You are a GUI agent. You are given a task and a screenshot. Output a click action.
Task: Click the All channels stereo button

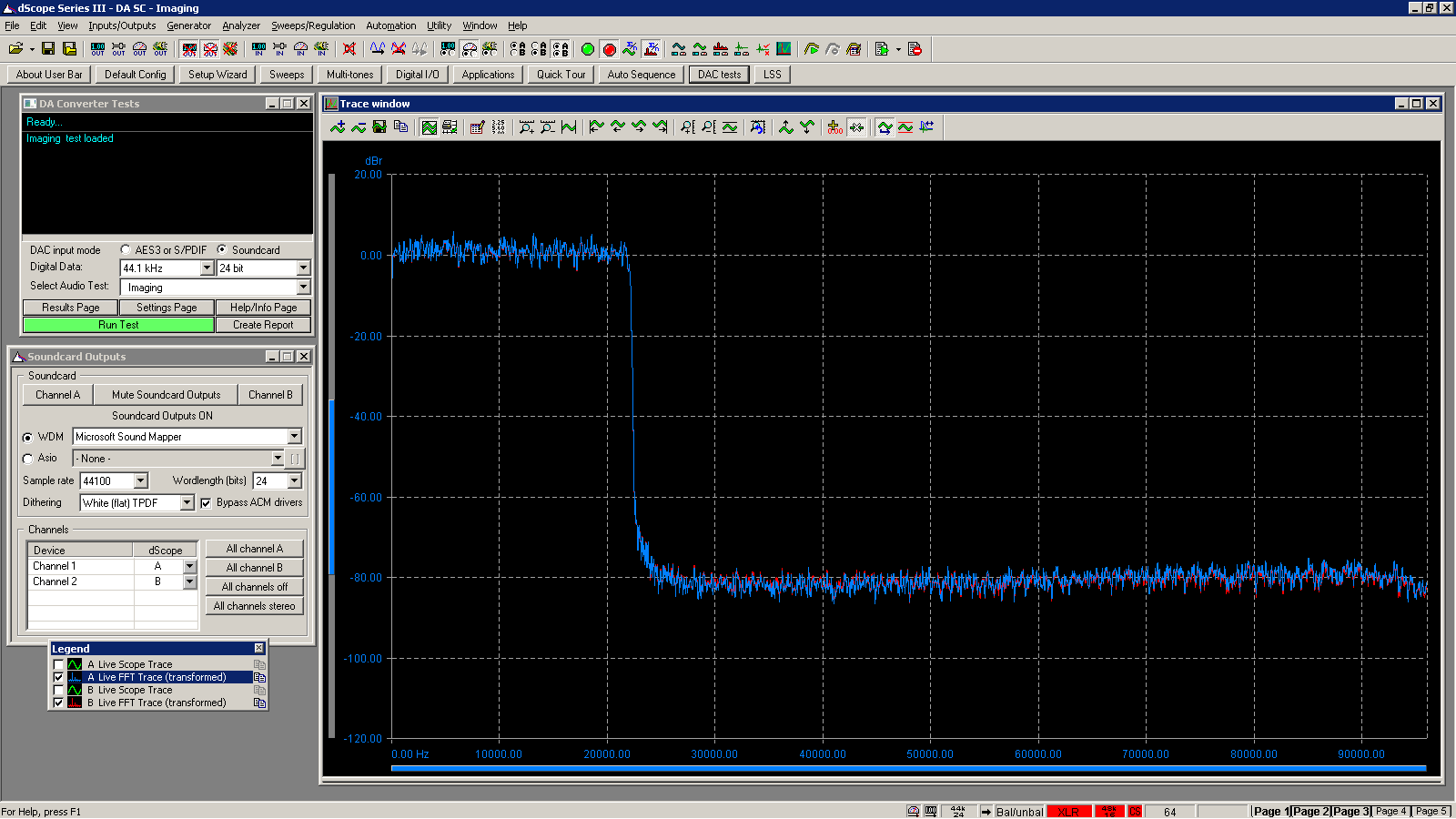pos(254,606)
